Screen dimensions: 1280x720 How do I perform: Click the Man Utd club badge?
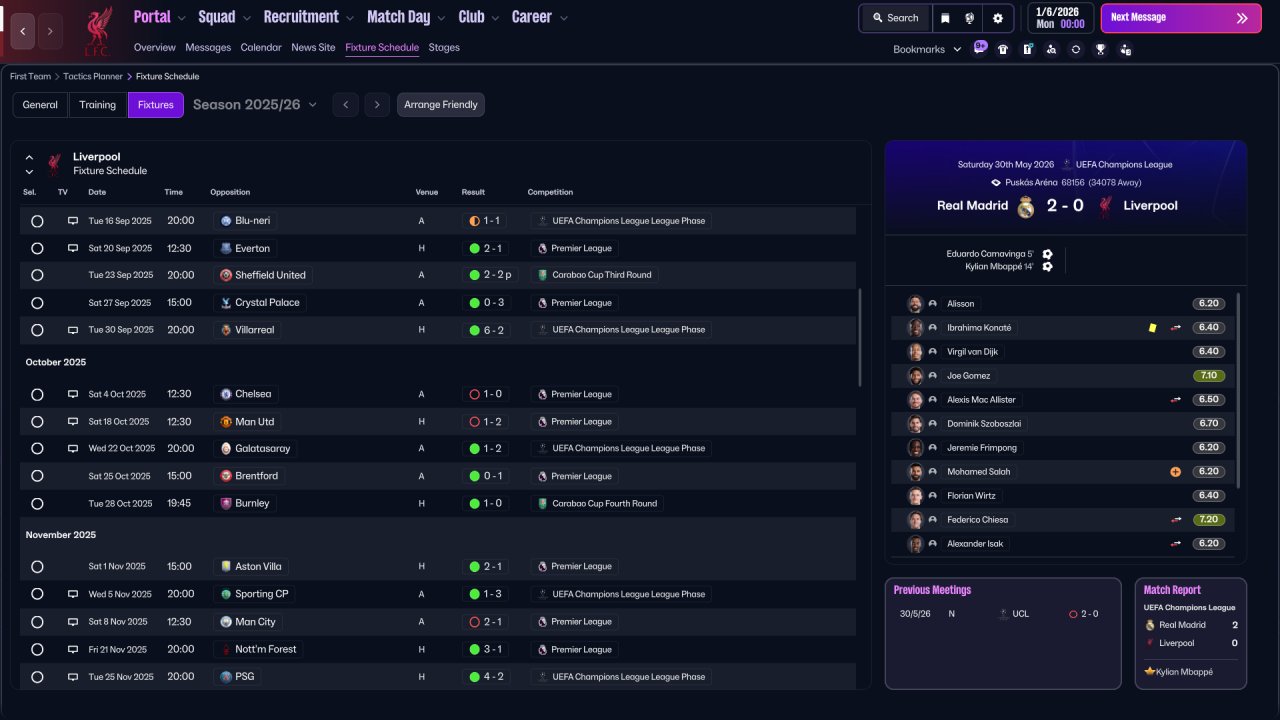[226, 422]
